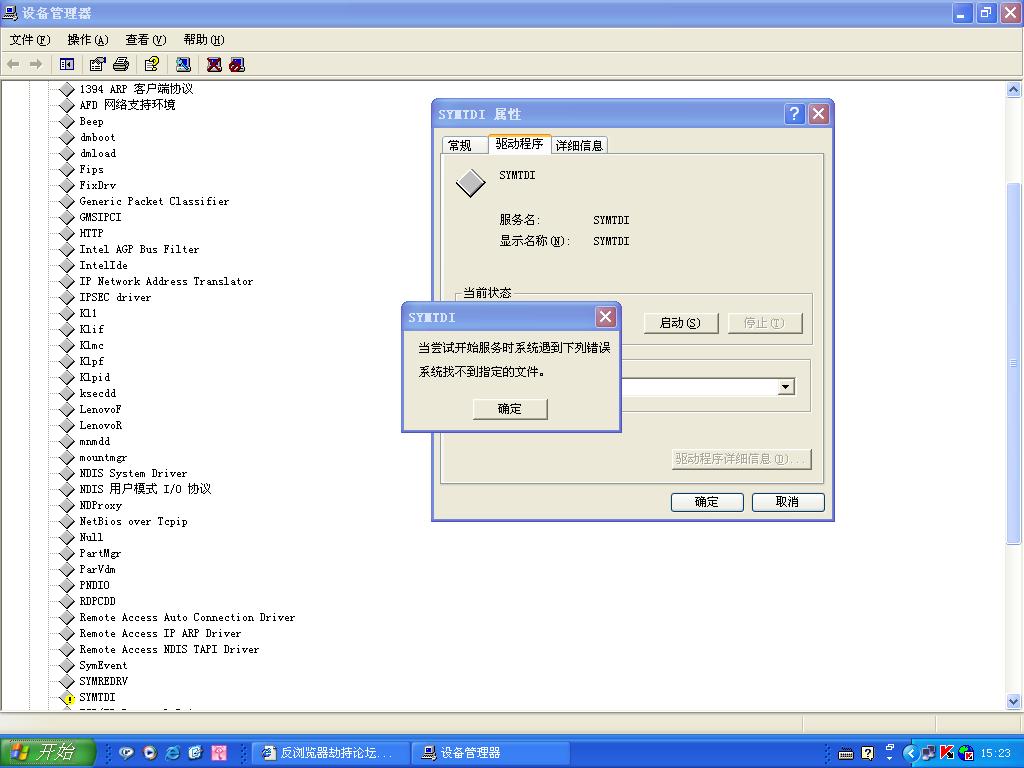Click the Back arrow in the toolbar
This screenshot has width=1024, height=768.
13,64
